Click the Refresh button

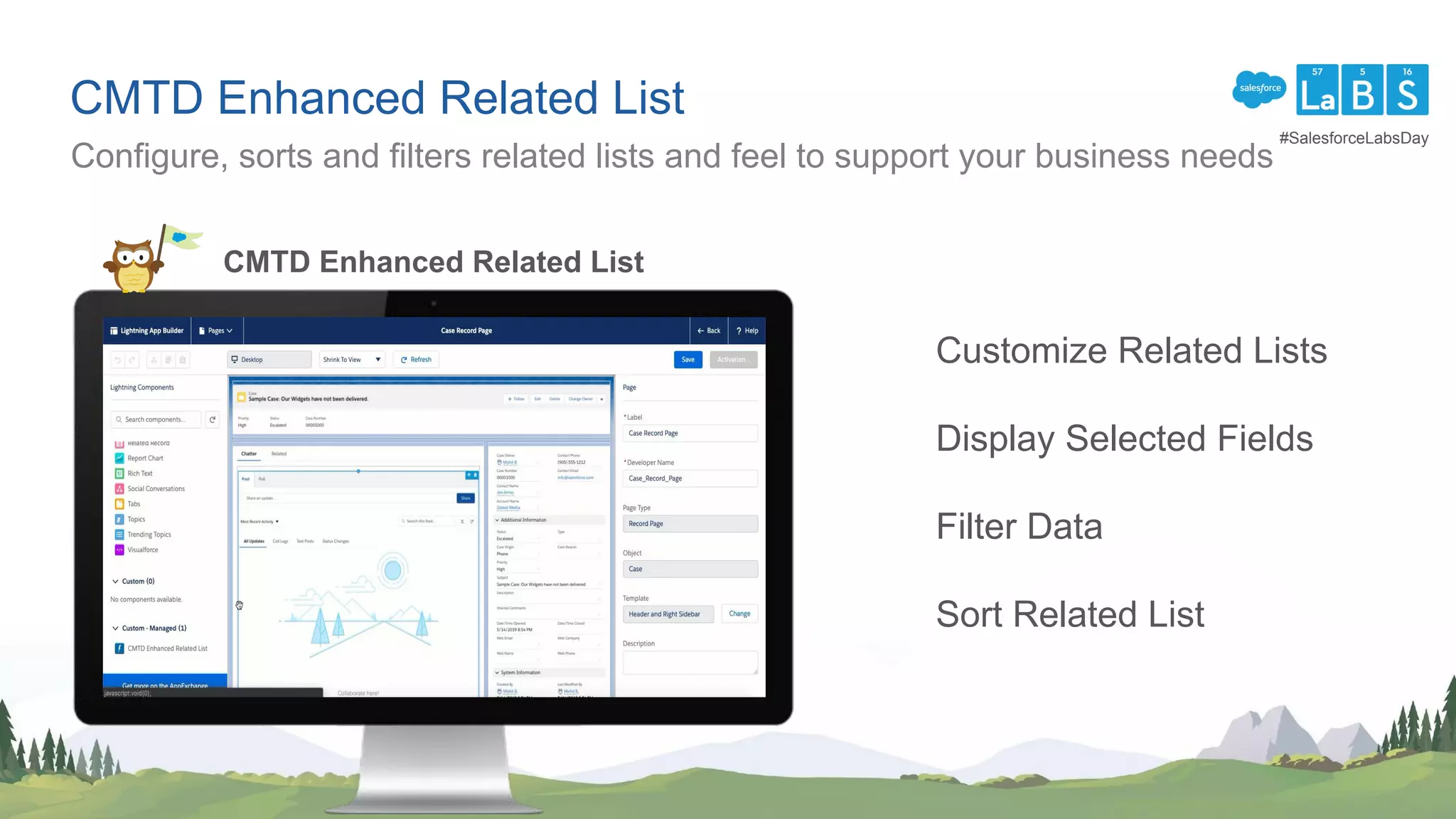[x=417, y=360]
